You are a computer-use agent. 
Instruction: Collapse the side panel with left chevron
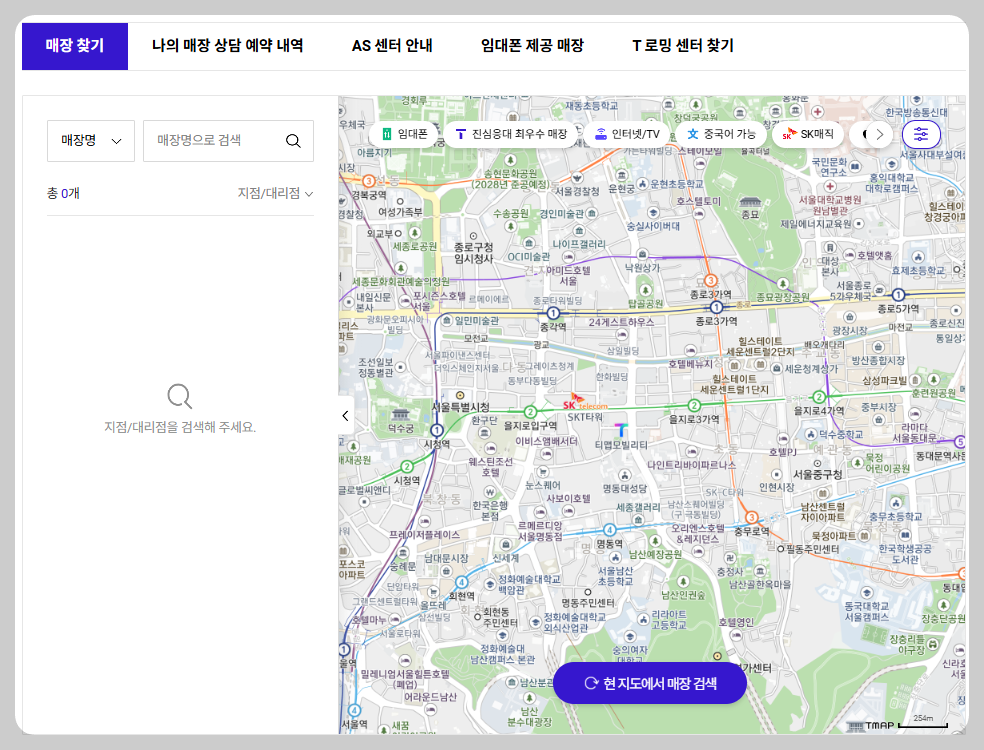[346, 415]
